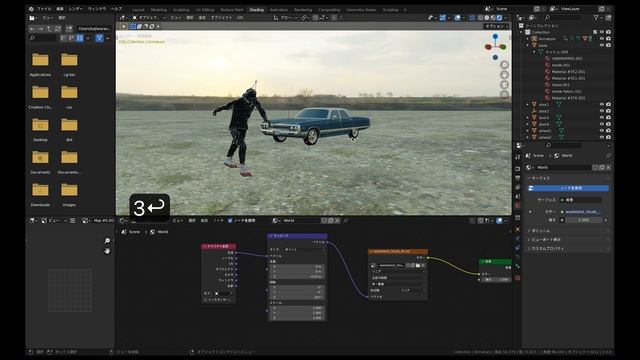
Task: Switch to the Rendering workspace tab
Action: [x=303, y=10]
